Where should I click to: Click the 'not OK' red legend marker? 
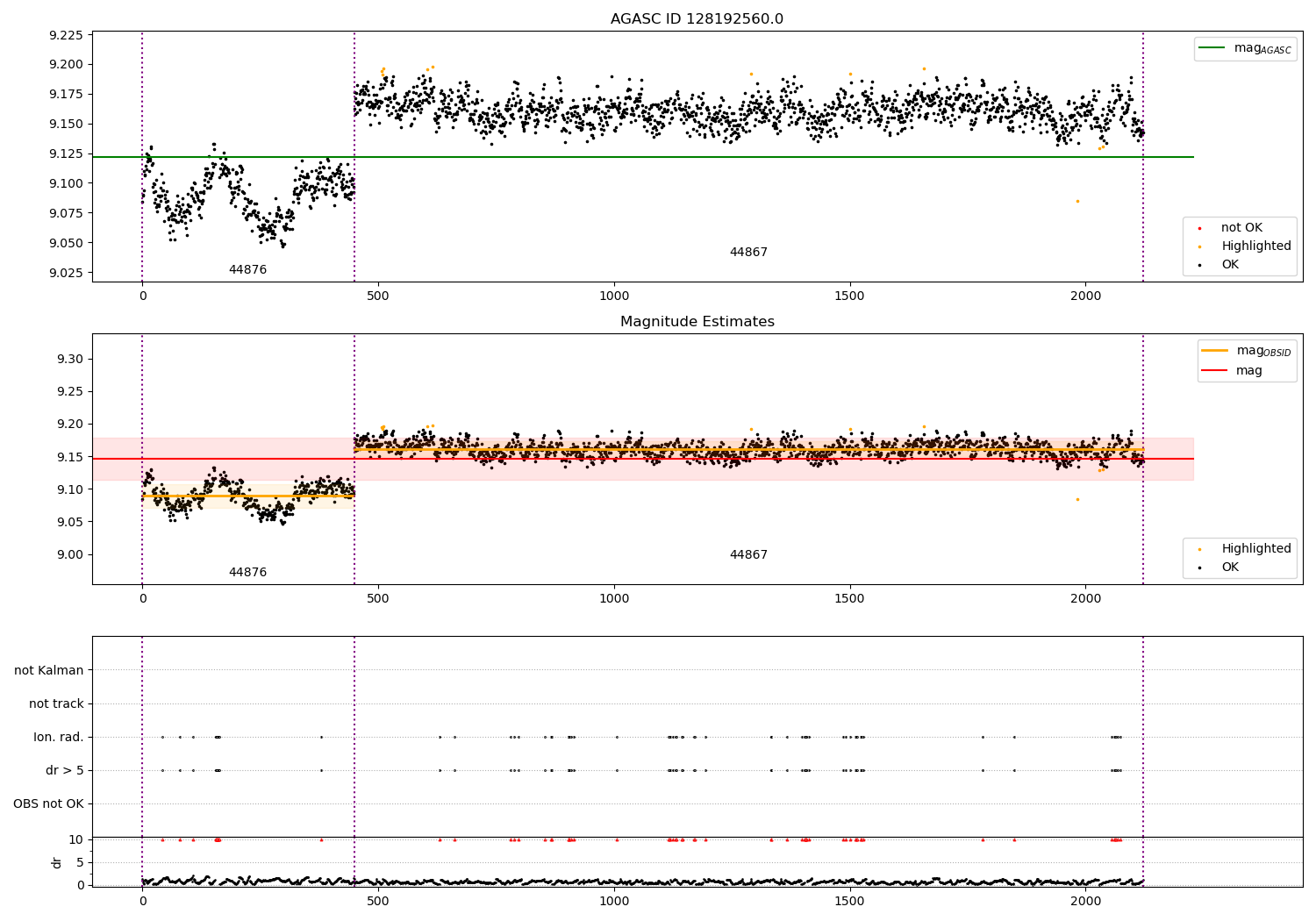pos(1199,228)
